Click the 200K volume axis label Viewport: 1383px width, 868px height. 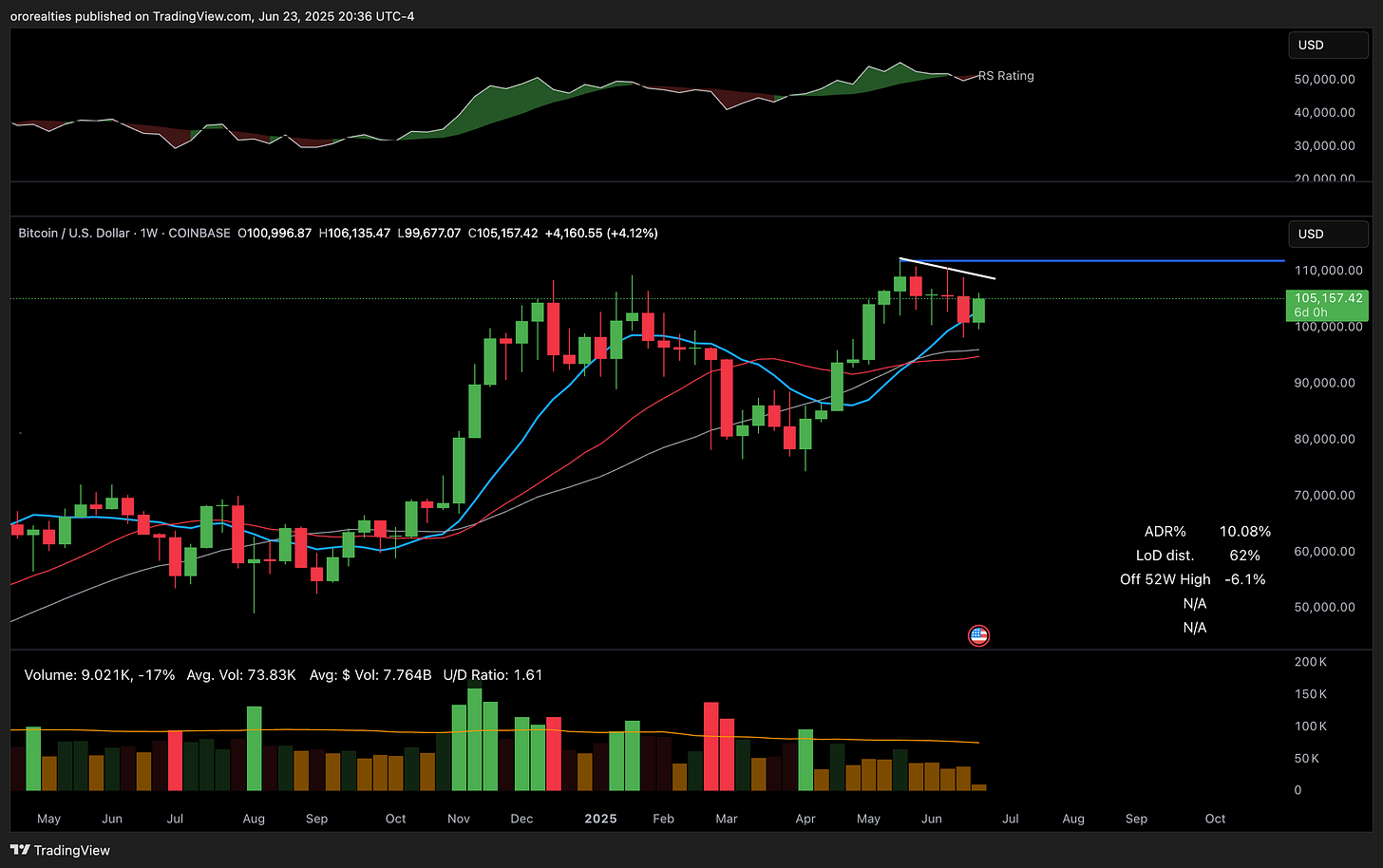(x=1311, y=662)
